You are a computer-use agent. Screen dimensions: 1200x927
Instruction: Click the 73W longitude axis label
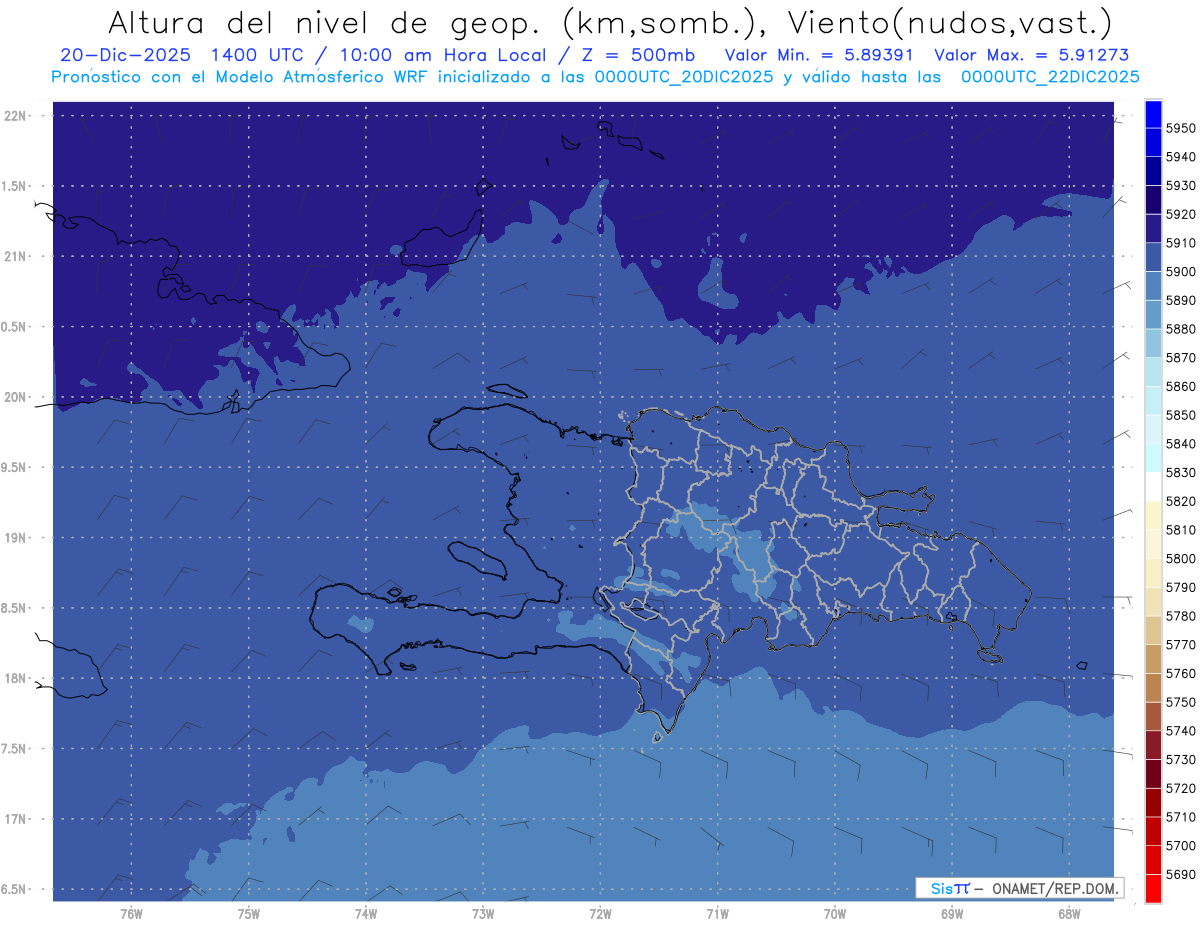tap(483, 913)
